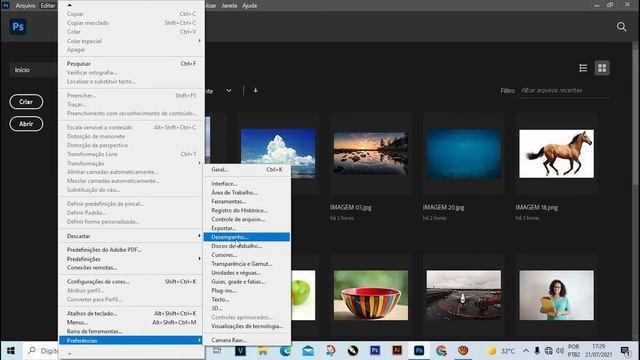Open Cursores... preferences

[x=247, y=255]
